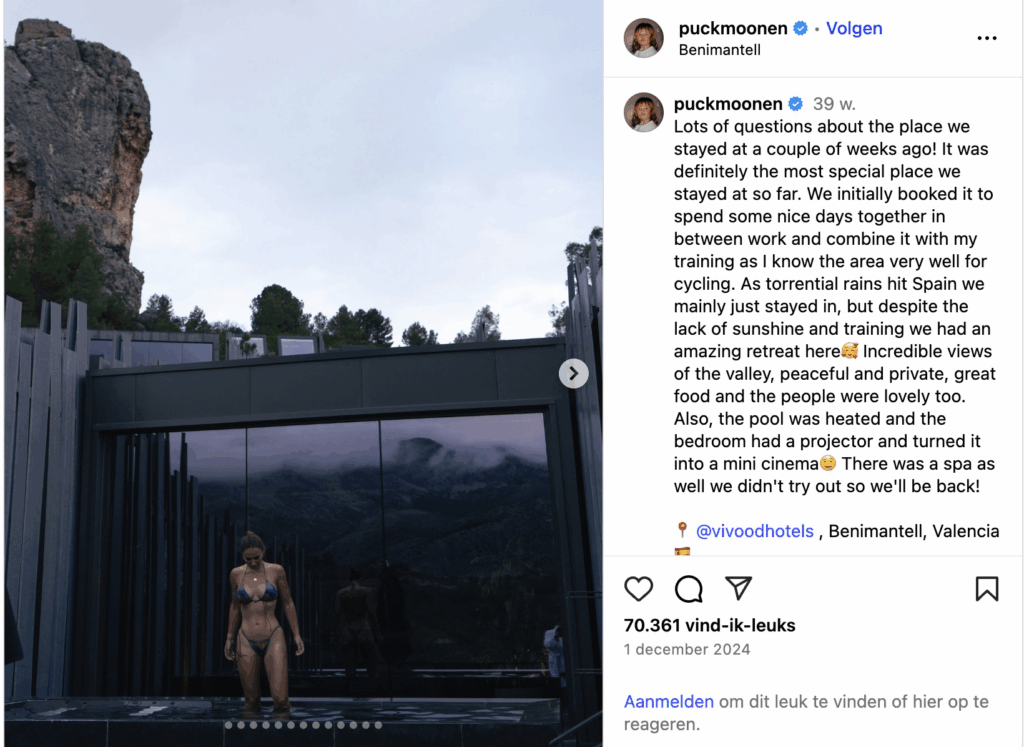Click the verified badge in post header
The height and width of the screenshot is (747, 1024).
pos(800,29)
